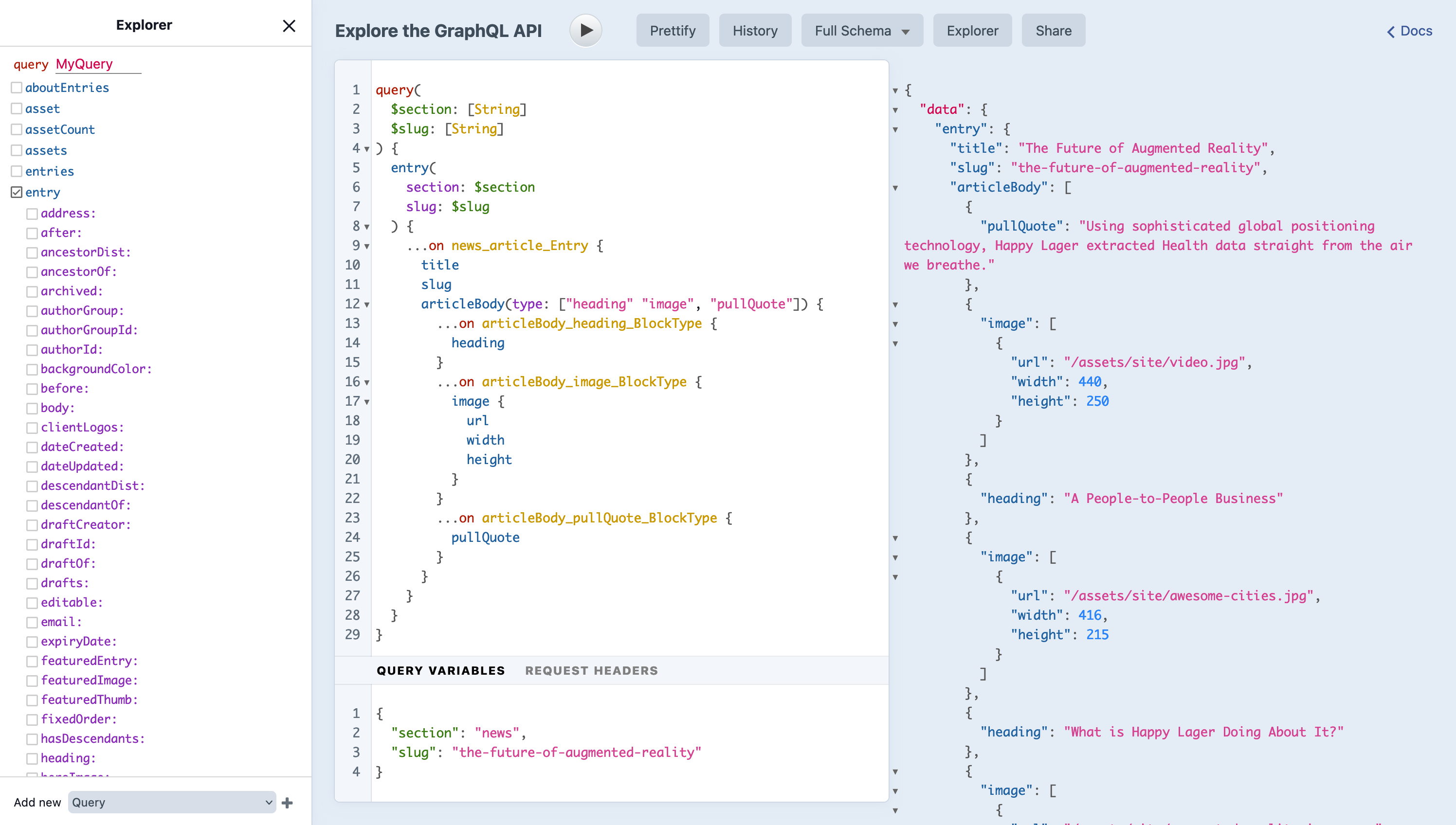Collapse the "data" object in results

(895, 110)
